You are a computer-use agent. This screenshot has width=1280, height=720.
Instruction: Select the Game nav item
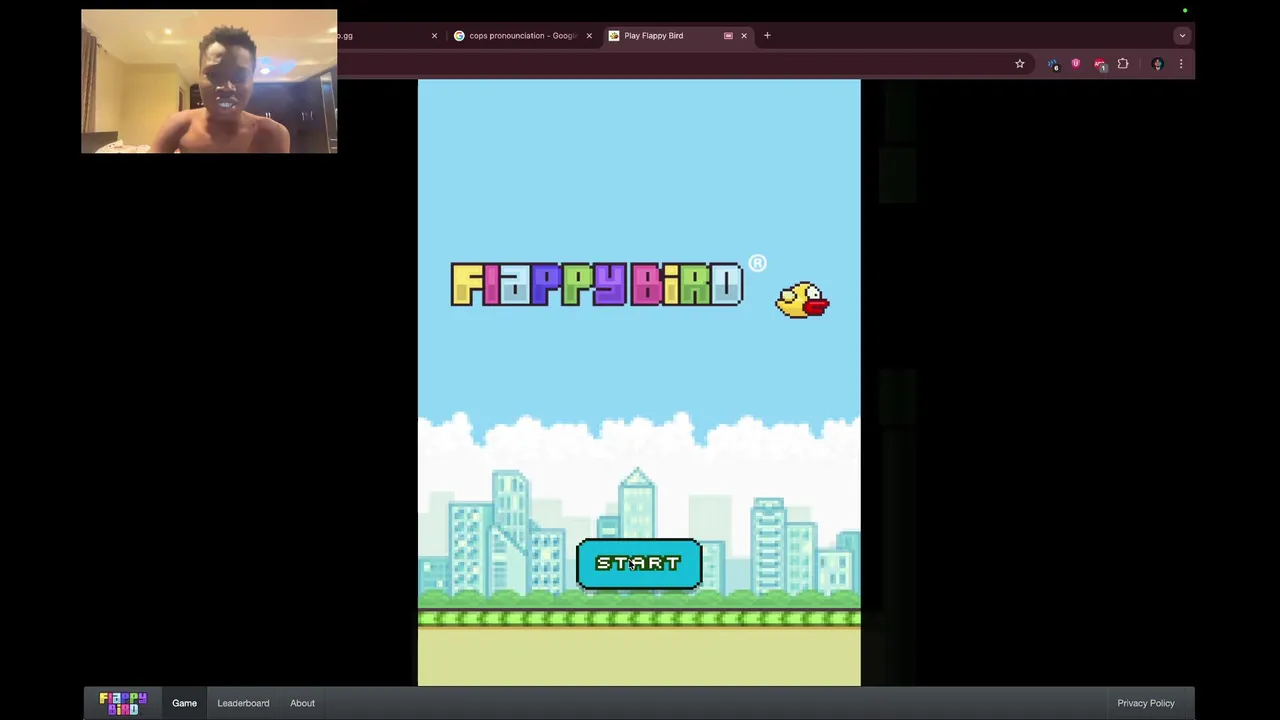(x=184, y=703)
